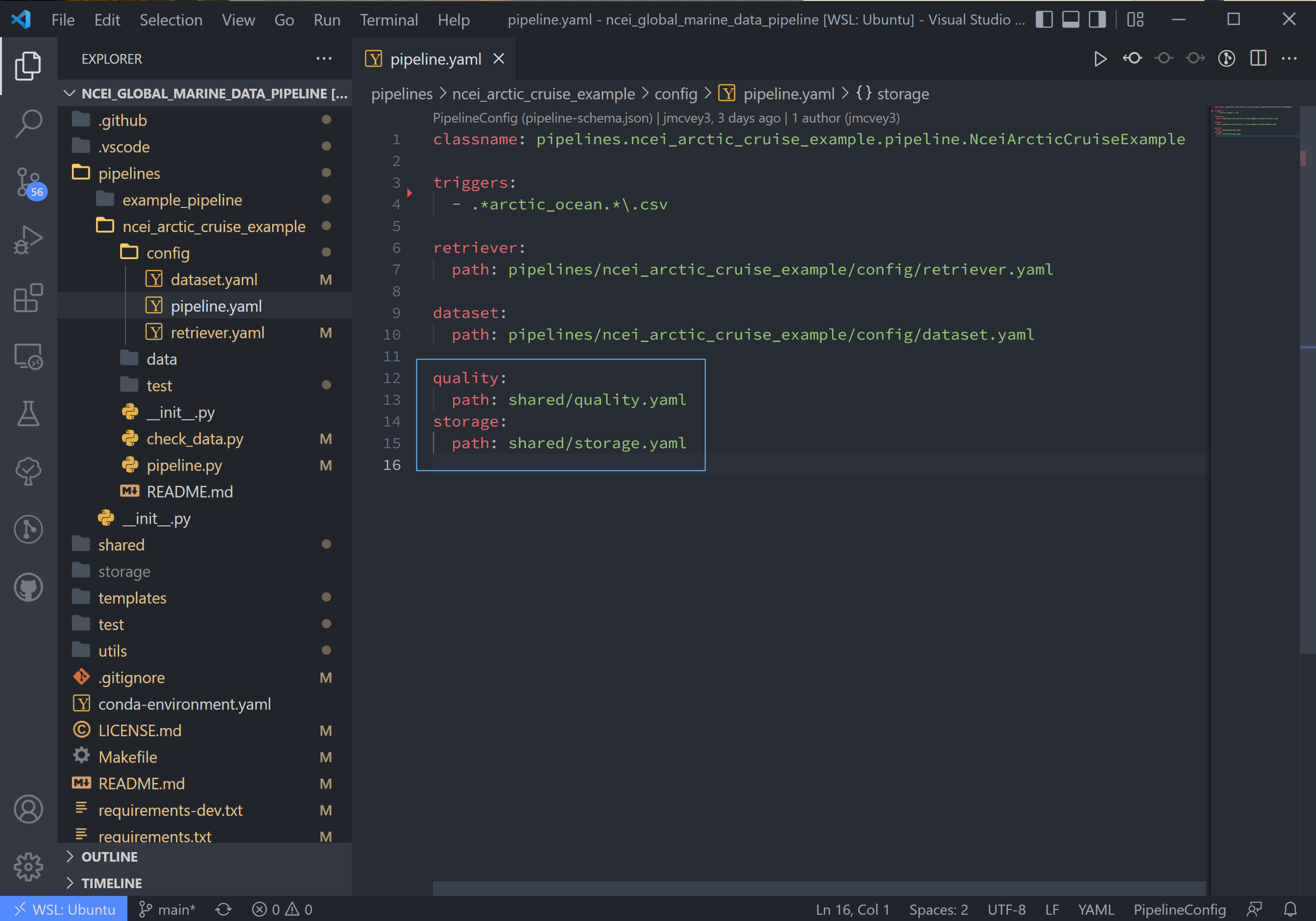Collapse the pipelines folder

(205, 173)
